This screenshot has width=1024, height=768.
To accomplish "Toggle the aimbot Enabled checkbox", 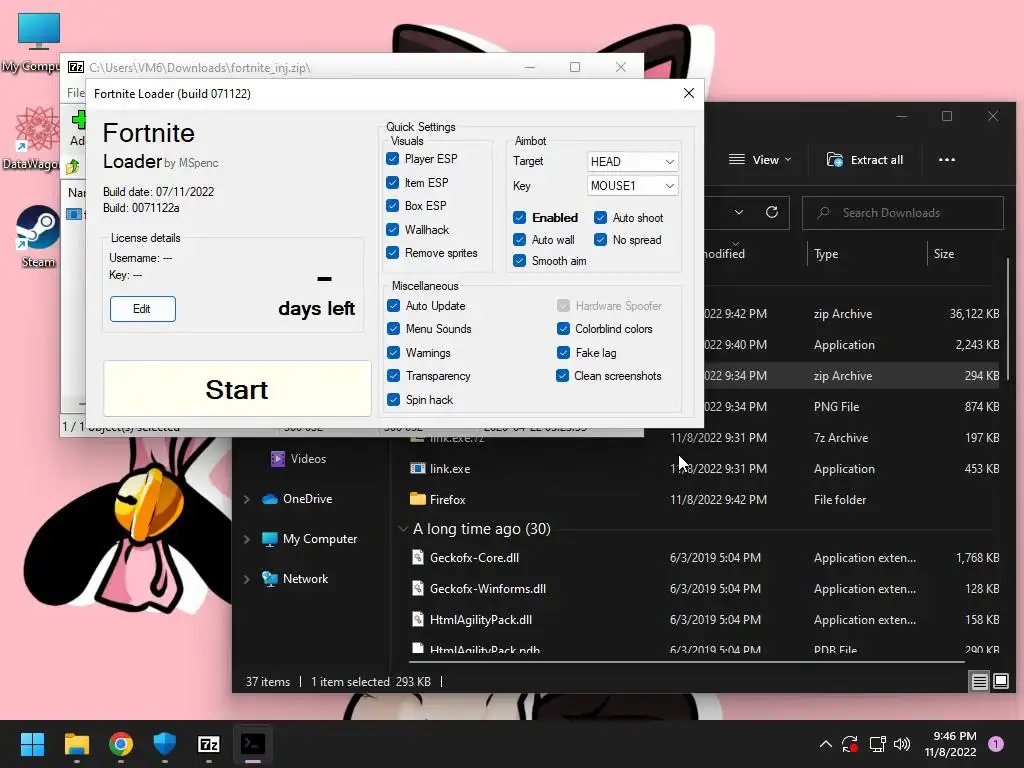I will [x=519, y=217].
